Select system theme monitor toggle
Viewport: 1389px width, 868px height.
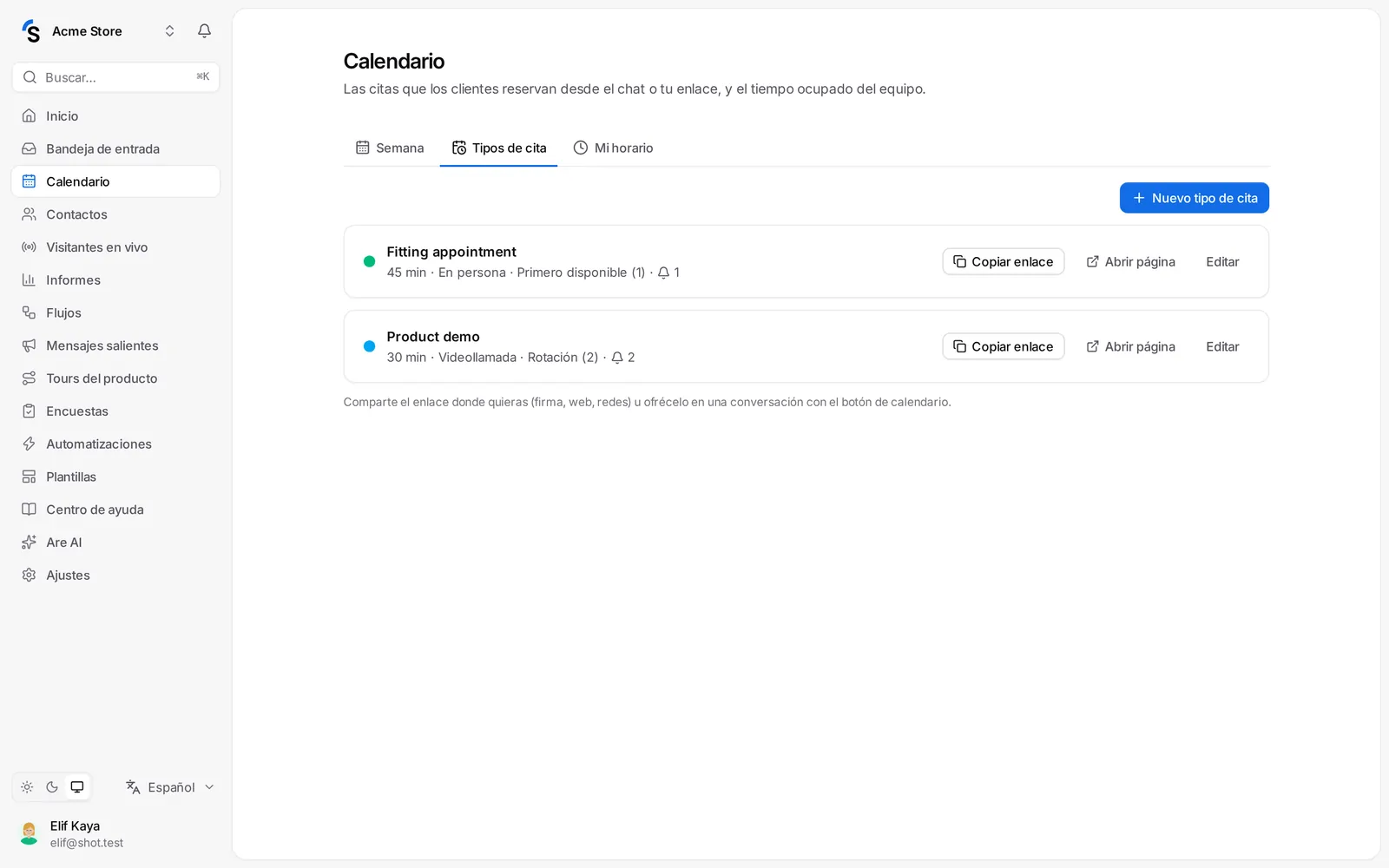[x=77, y=787]
